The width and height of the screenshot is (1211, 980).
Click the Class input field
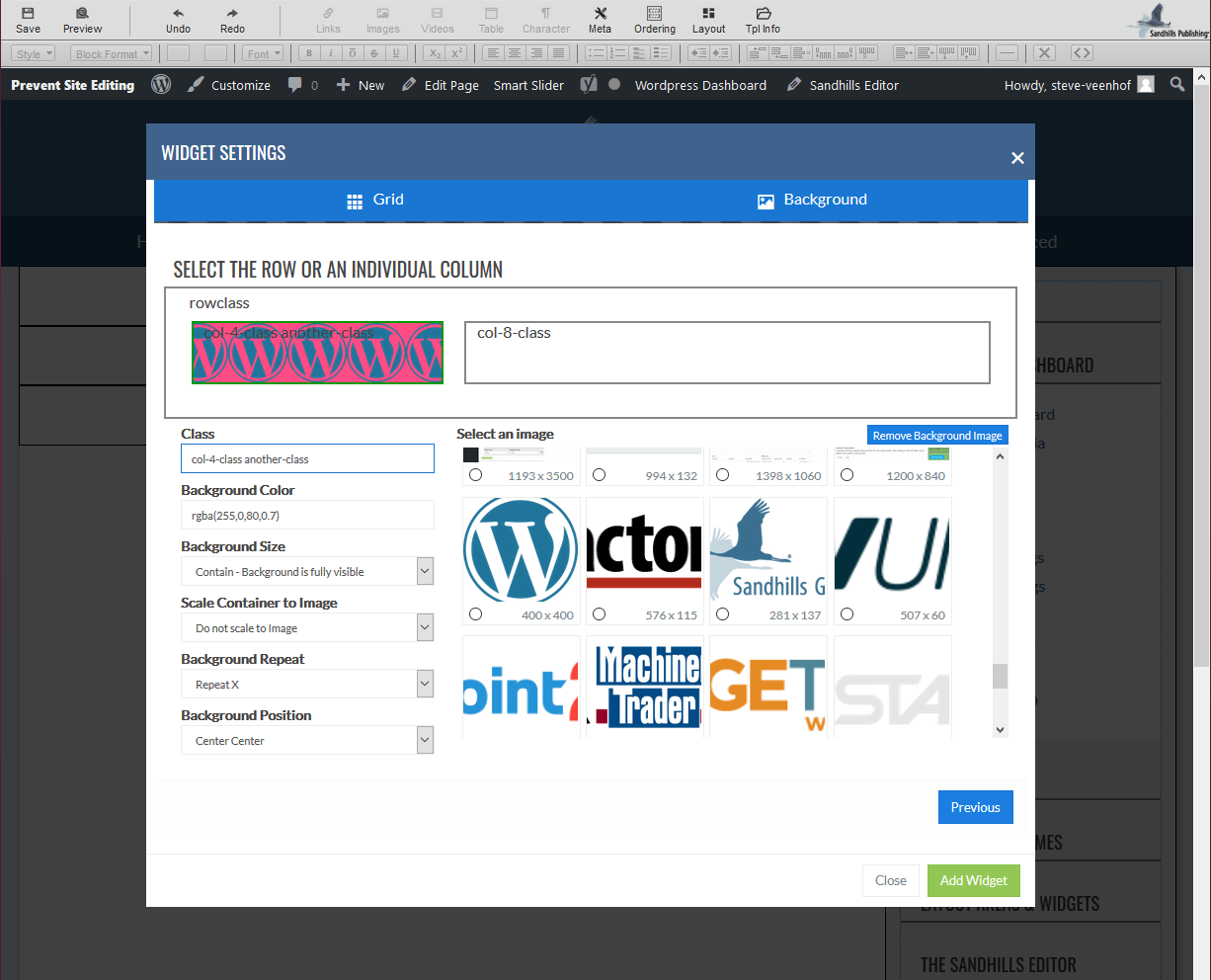(307, 458)
